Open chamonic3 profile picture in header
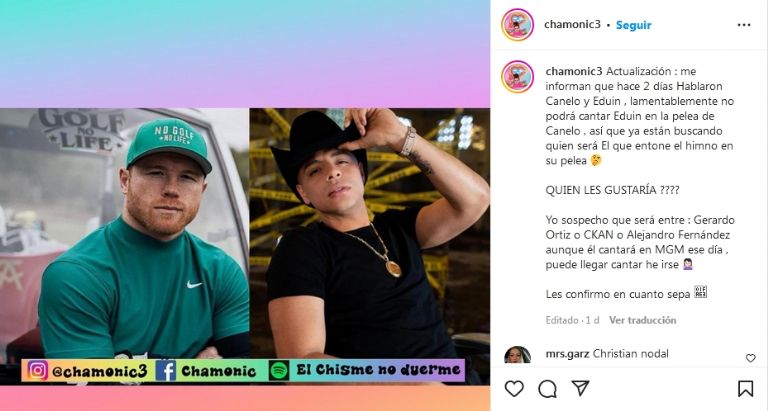The width and height of the screenshot is (768, 411). 517,25
